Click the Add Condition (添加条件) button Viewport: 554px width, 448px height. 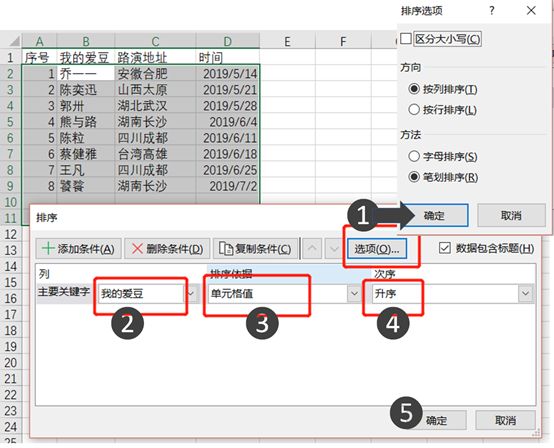(x=78, y=249)
